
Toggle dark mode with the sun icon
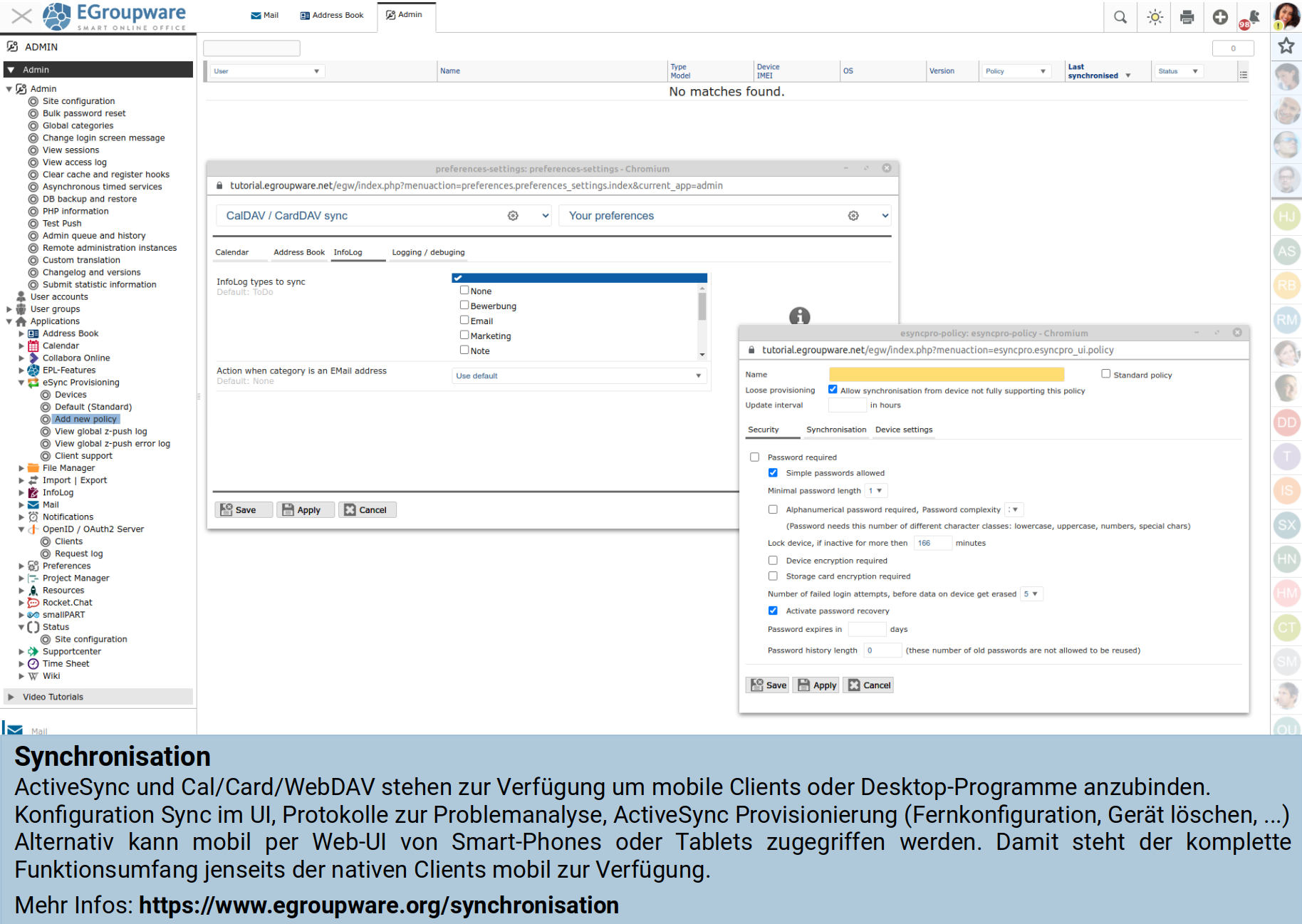coord(1155,17)
